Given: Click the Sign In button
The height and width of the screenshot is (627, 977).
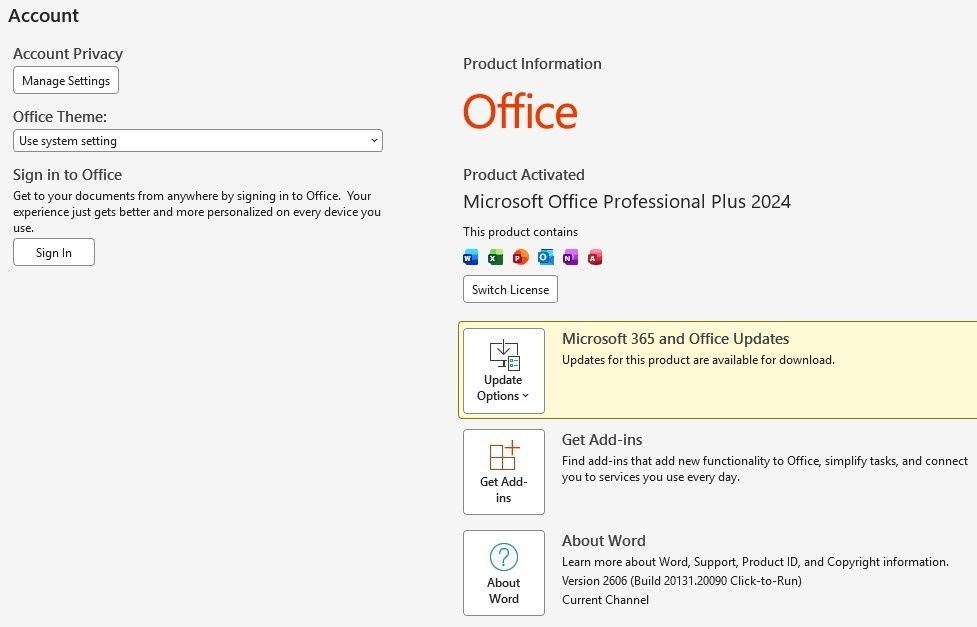Looking at the screenshot, I should tap(54, 252).
